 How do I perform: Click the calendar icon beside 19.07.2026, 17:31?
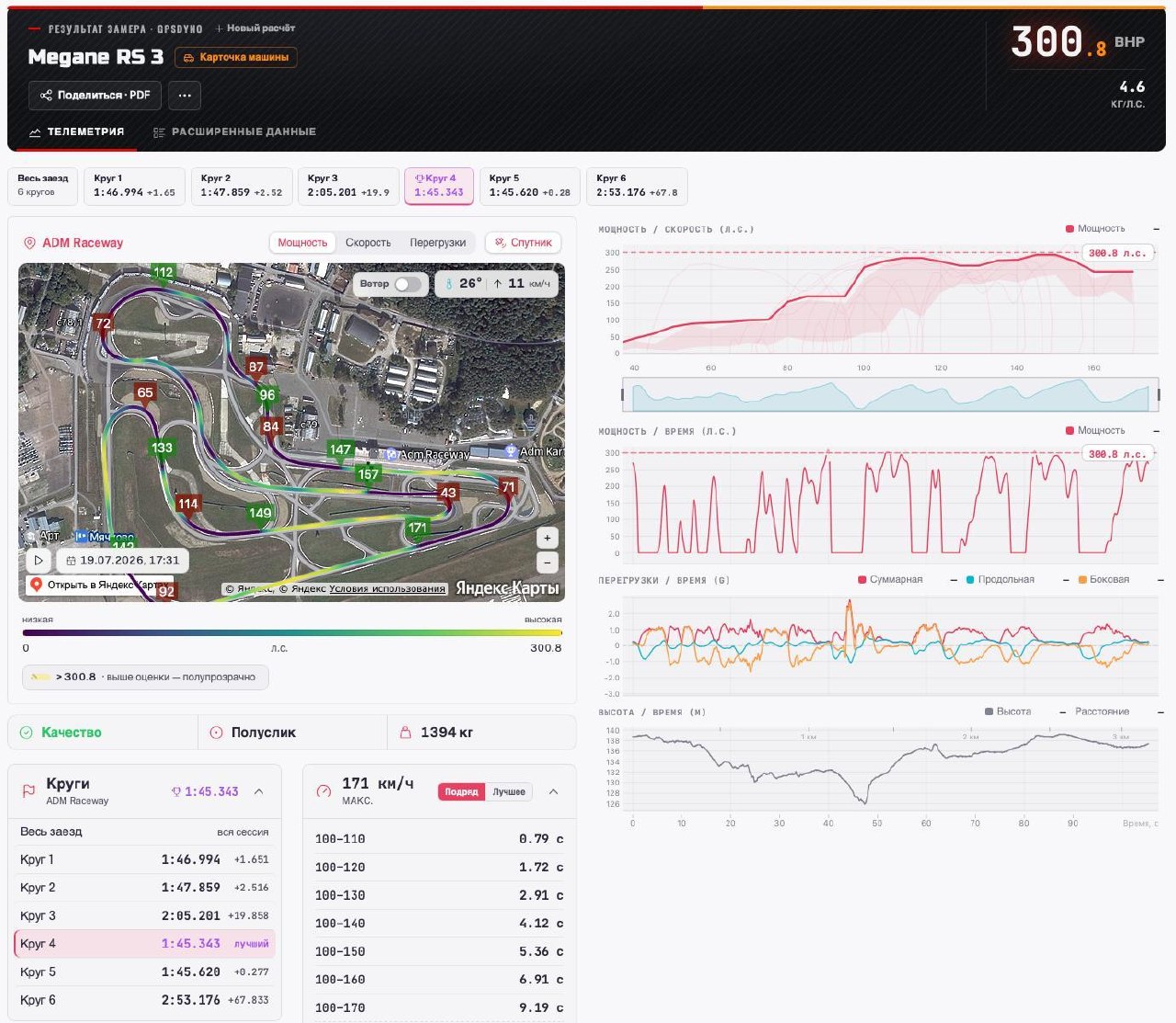(71, 560)
